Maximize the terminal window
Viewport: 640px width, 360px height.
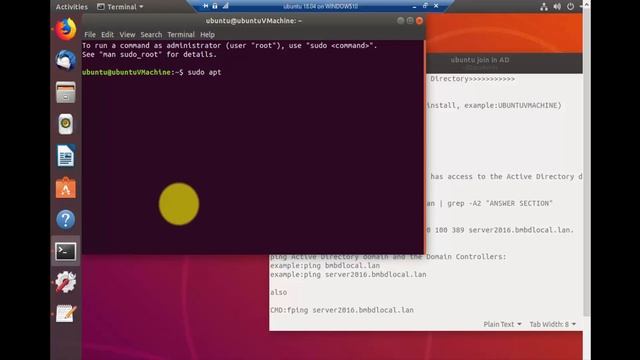410,21
